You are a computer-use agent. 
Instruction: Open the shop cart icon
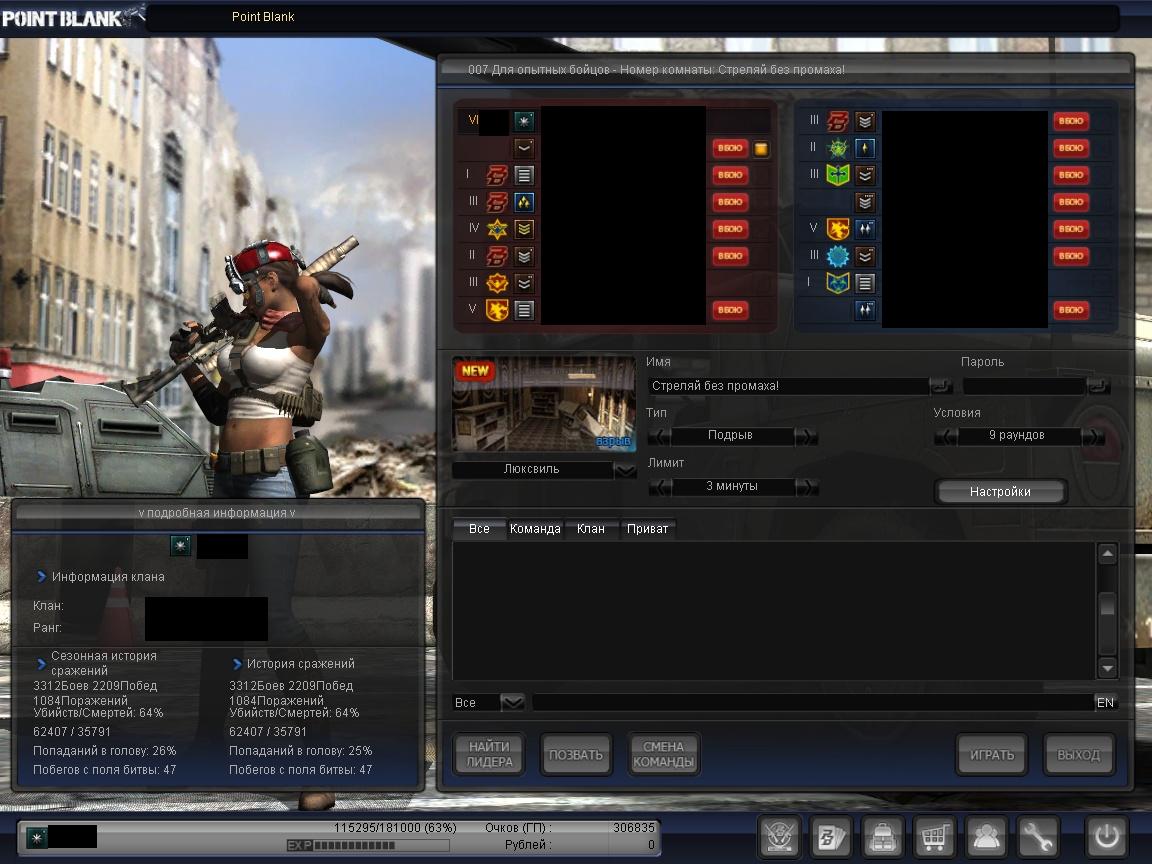tap(934, 836)
